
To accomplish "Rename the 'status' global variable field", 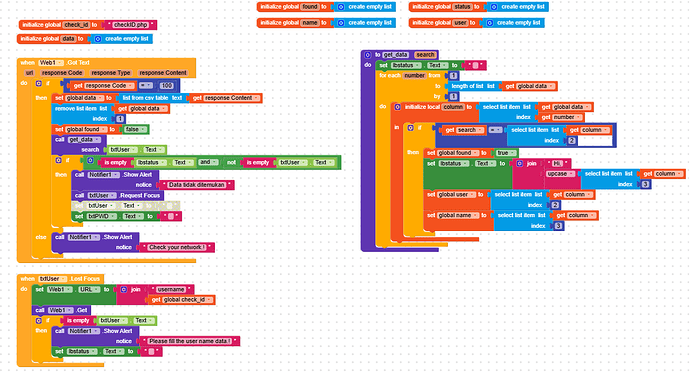I will [x=462, y=7].
